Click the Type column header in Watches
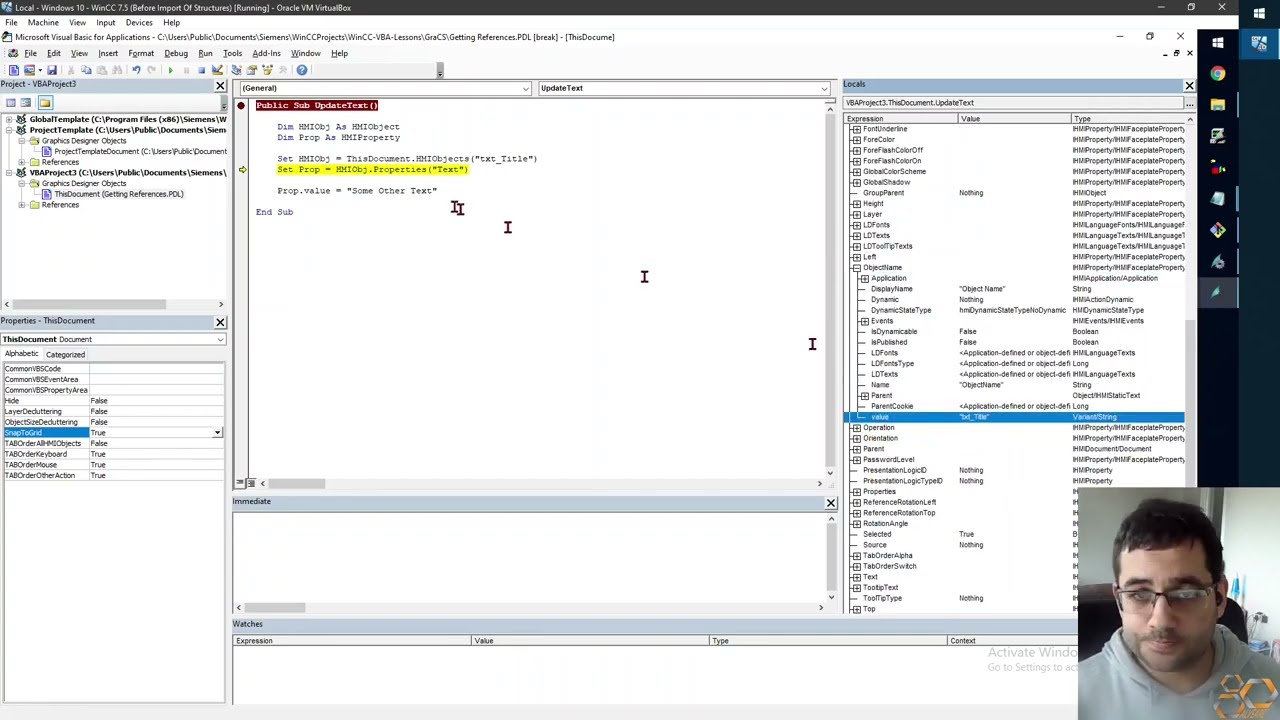Image resolution: width=1280 pixels, height=720 pixels. pyautogui.click(x=828, y=641)
